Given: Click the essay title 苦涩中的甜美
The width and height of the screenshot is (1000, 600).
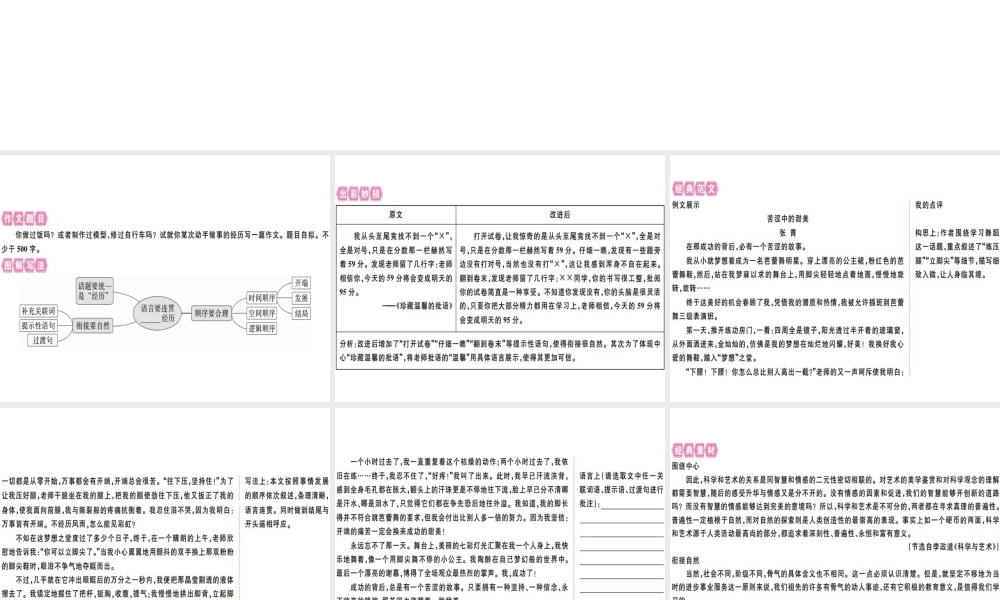Looking at the screenshot, I should tap(788, 219).
